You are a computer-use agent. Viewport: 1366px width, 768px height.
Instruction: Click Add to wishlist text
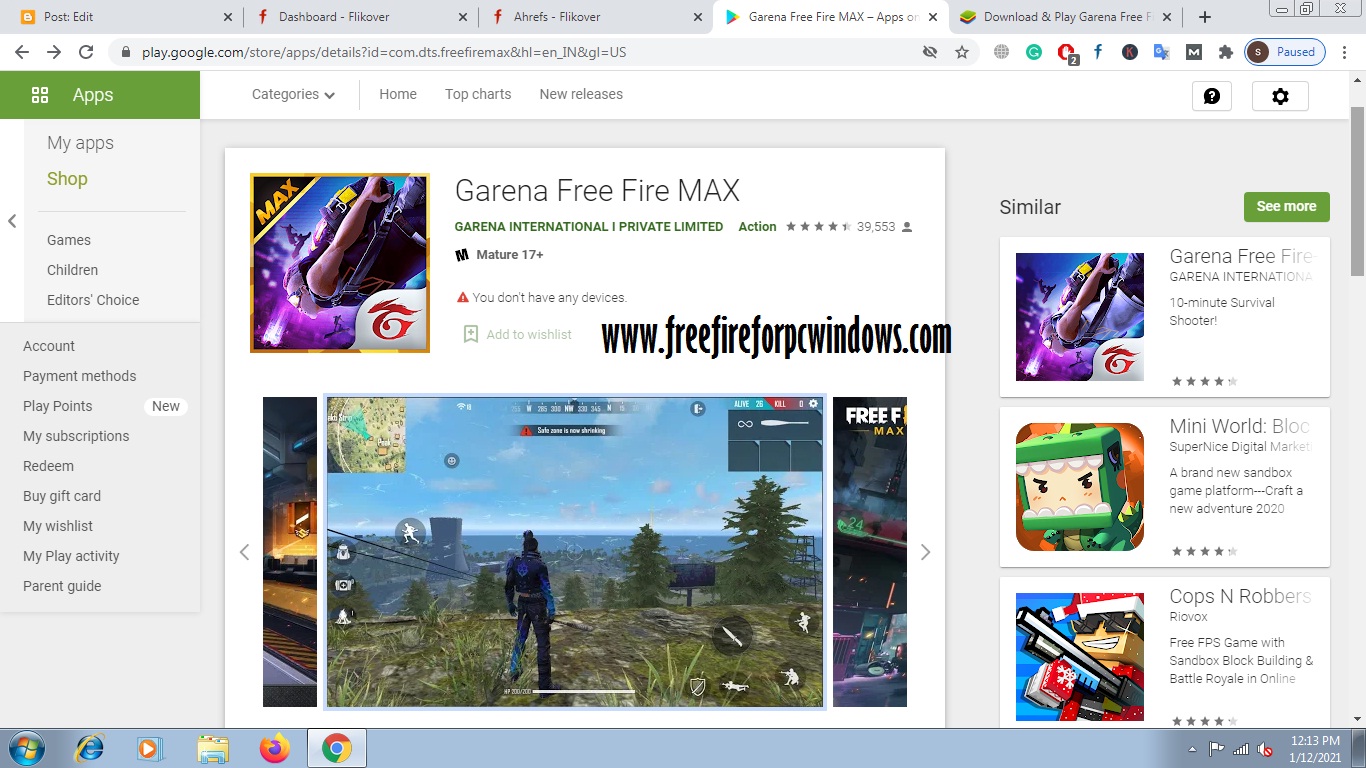pyautogui.click(x=529, y=334)
